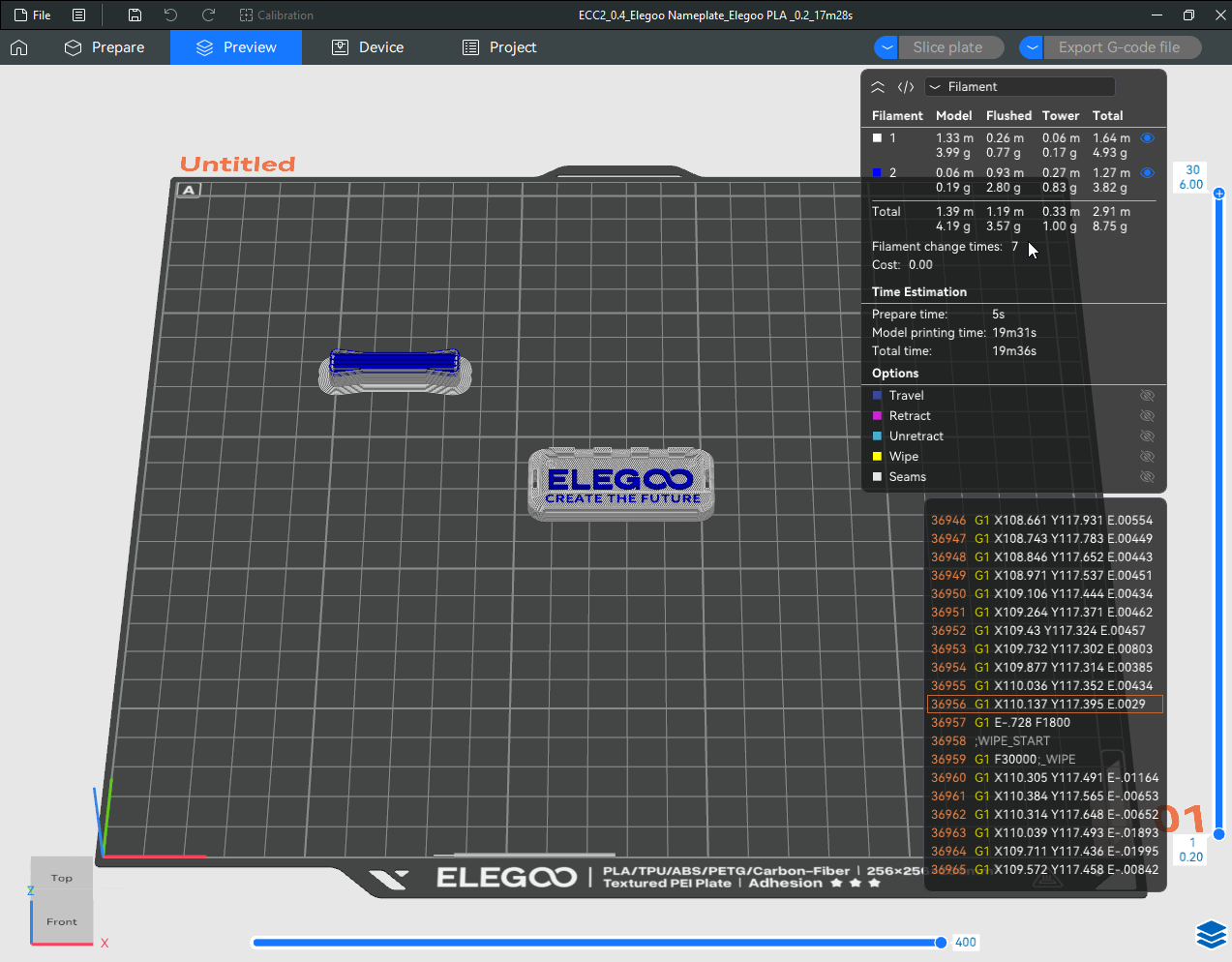Click the Slice plate button
This screenshot has width=1232, height=962.
pos(950,47)
